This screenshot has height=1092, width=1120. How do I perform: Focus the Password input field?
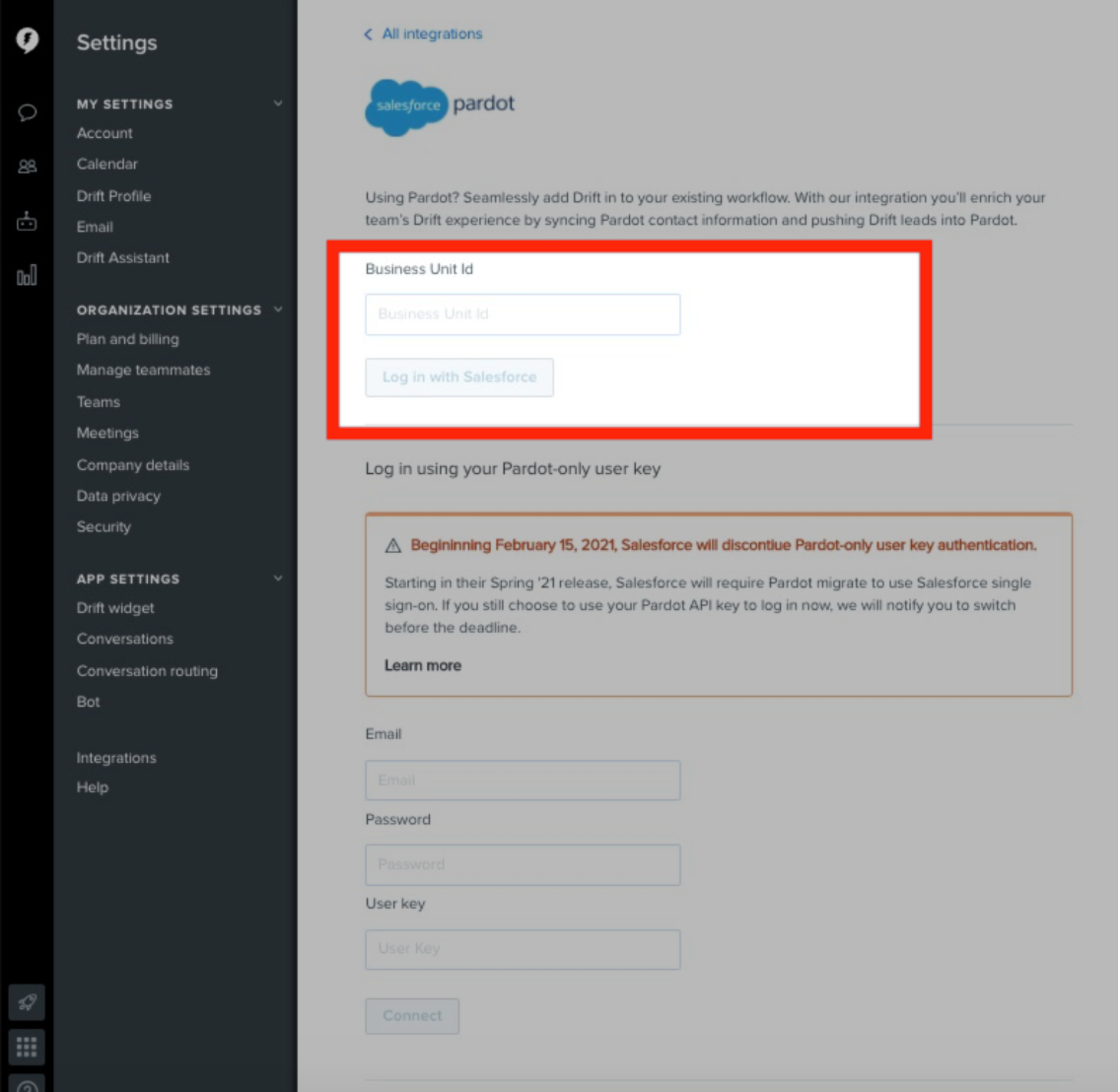click(523, 865)
